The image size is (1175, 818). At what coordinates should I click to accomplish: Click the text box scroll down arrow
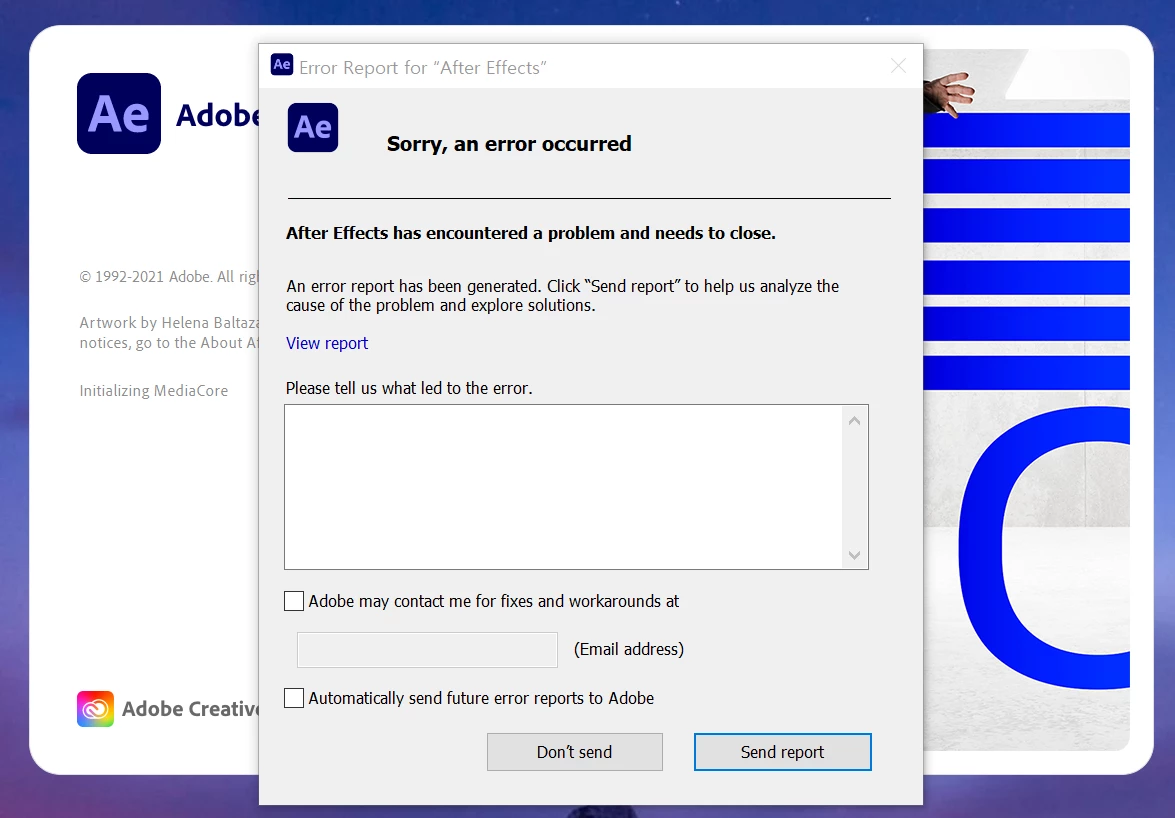[854, 555]
